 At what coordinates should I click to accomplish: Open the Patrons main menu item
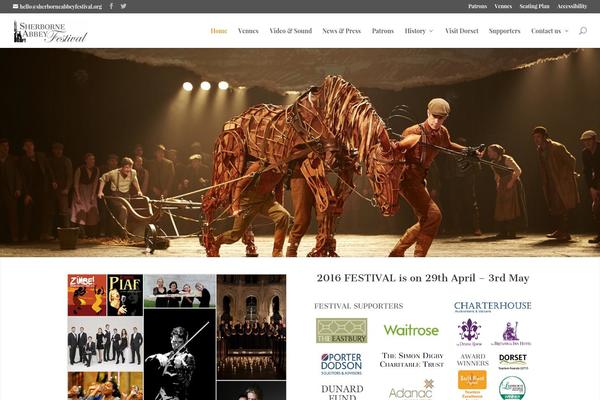(x=383, y=31)
